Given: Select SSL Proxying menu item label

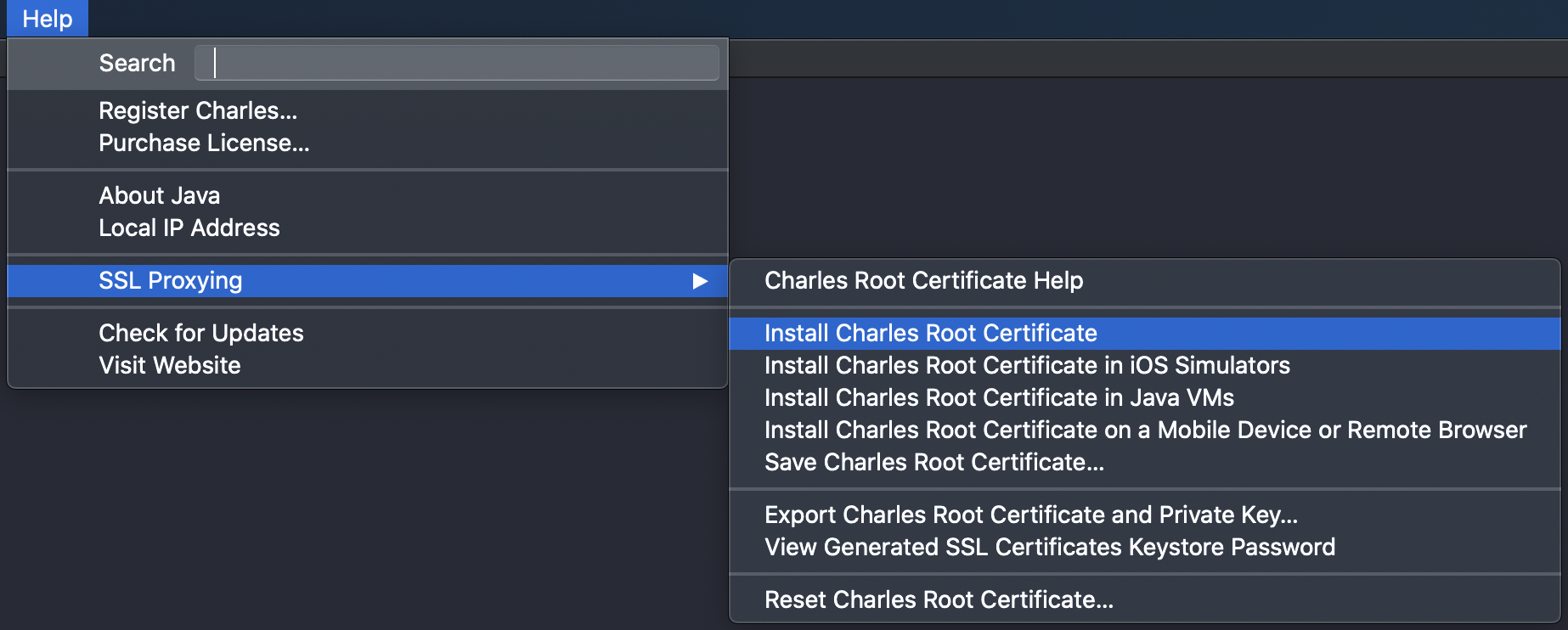Looking at the screenshot, I should [171, 281].
